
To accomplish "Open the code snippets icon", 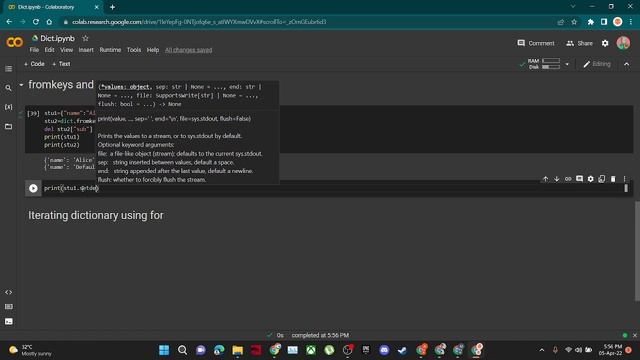I will 8,292.
